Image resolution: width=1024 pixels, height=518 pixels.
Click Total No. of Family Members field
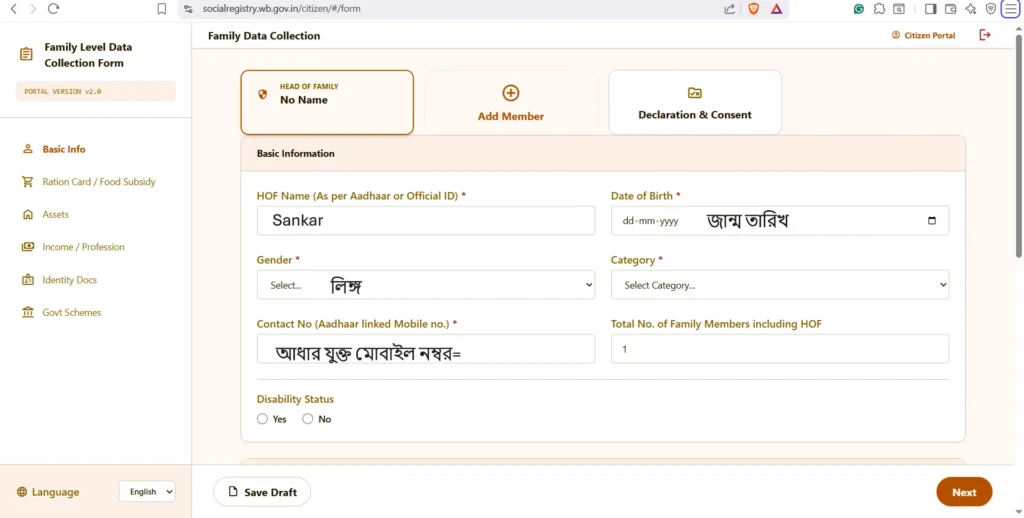(x=780, y=349)
